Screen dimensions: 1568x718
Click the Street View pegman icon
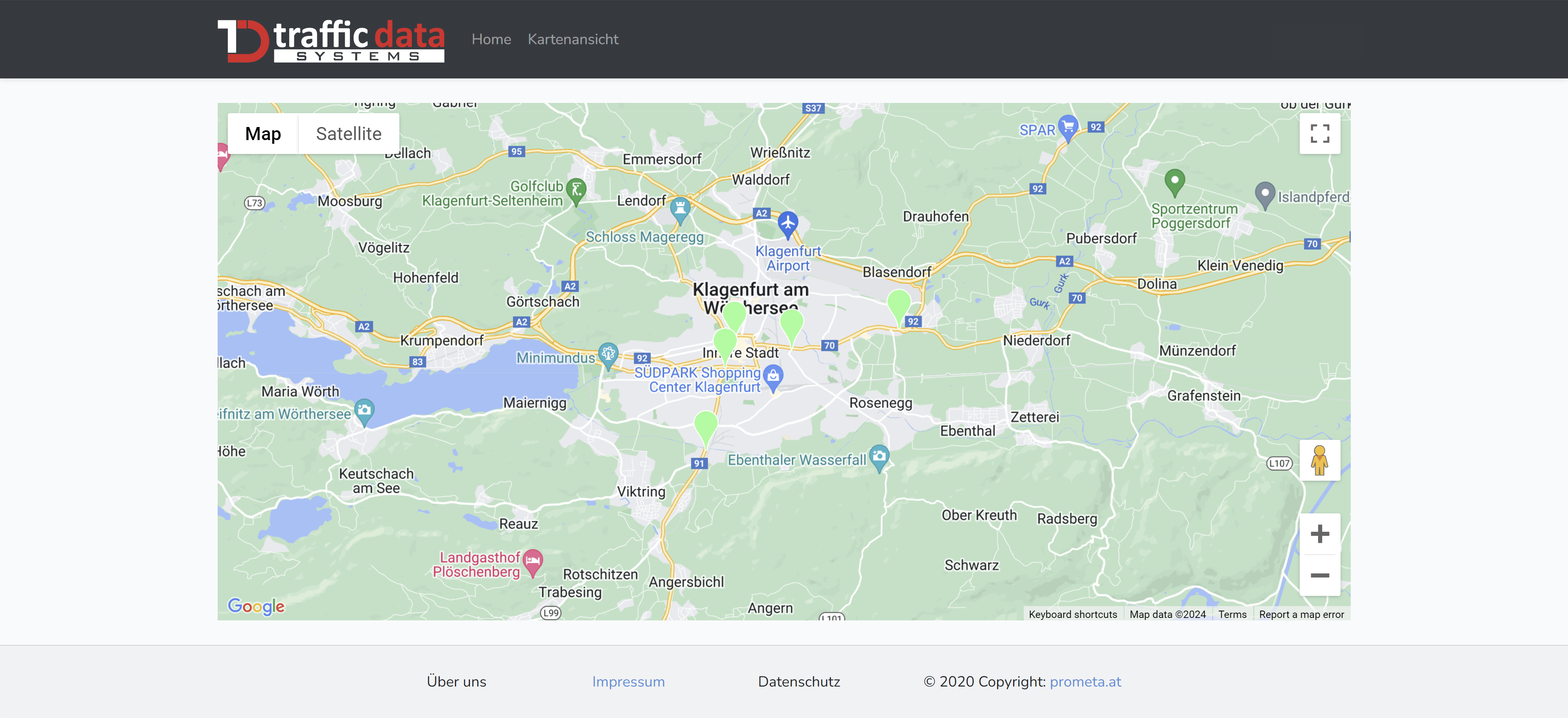[1319, 460]
